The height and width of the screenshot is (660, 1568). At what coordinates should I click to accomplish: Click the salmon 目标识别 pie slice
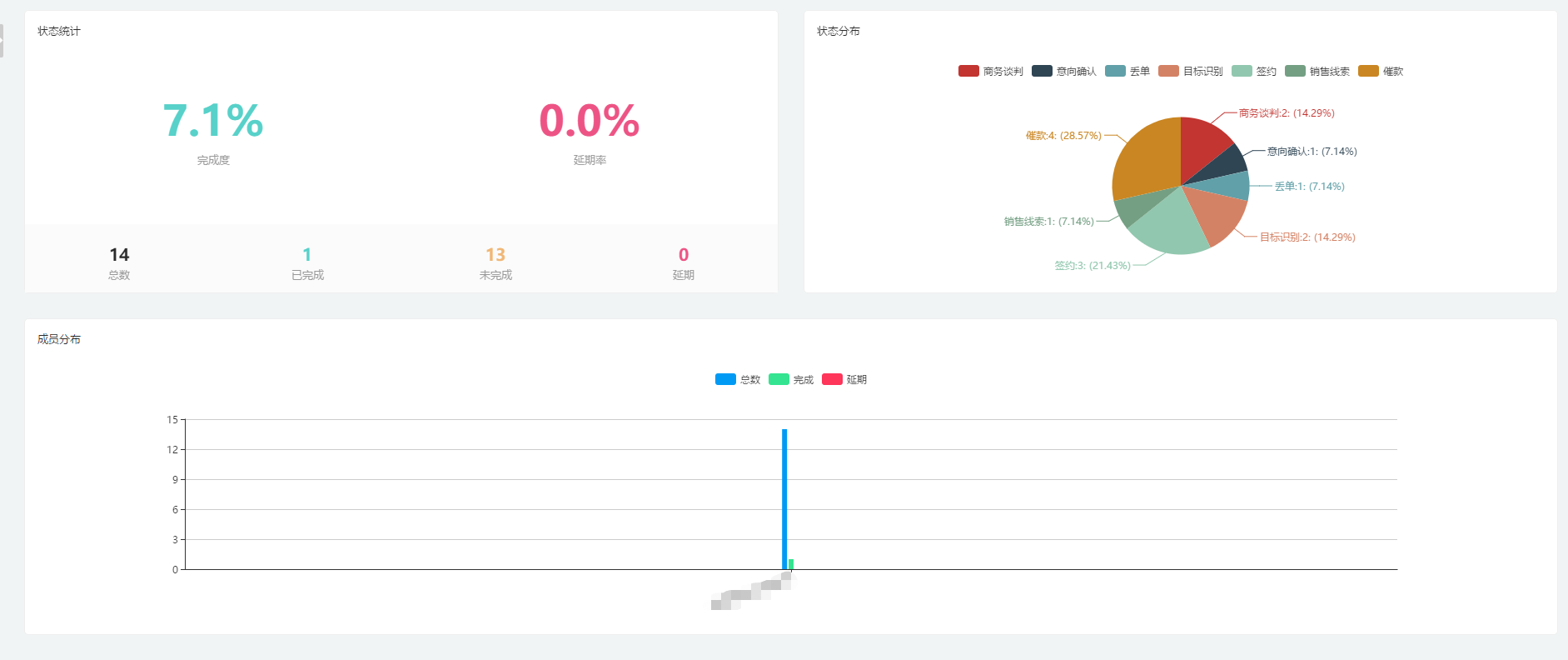pyautogui.click(x=1218, y=212)
